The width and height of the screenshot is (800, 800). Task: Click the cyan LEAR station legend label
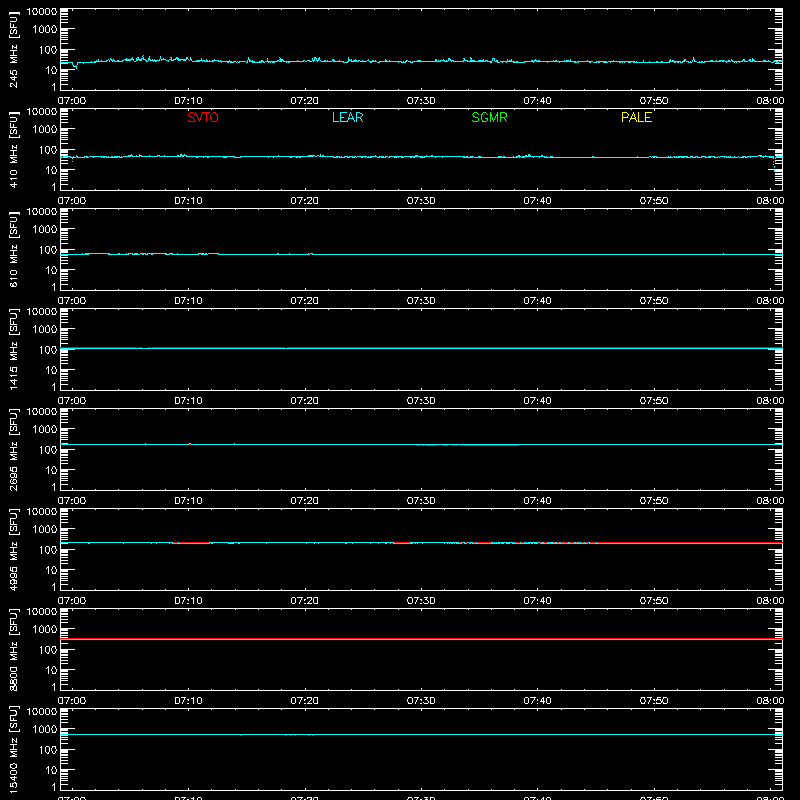click(x=347, y=117)
